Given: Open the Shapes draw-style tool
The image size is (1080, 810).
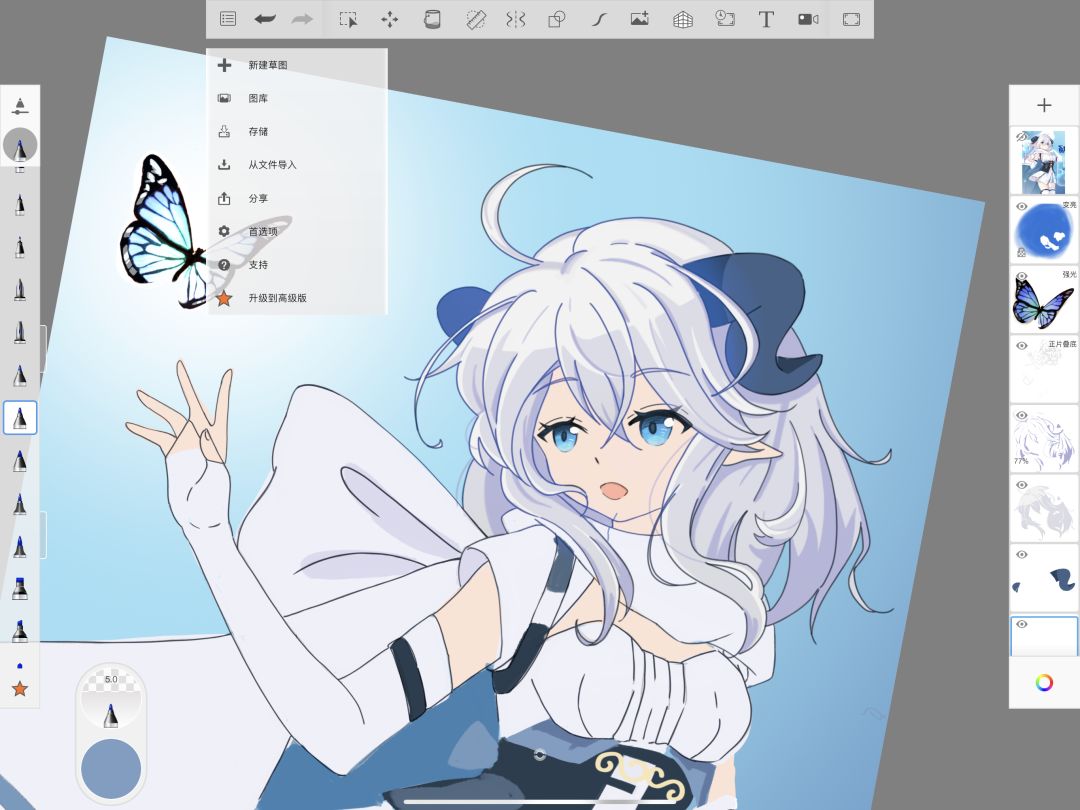Looking at the screenshot, I should pos(557,19).
